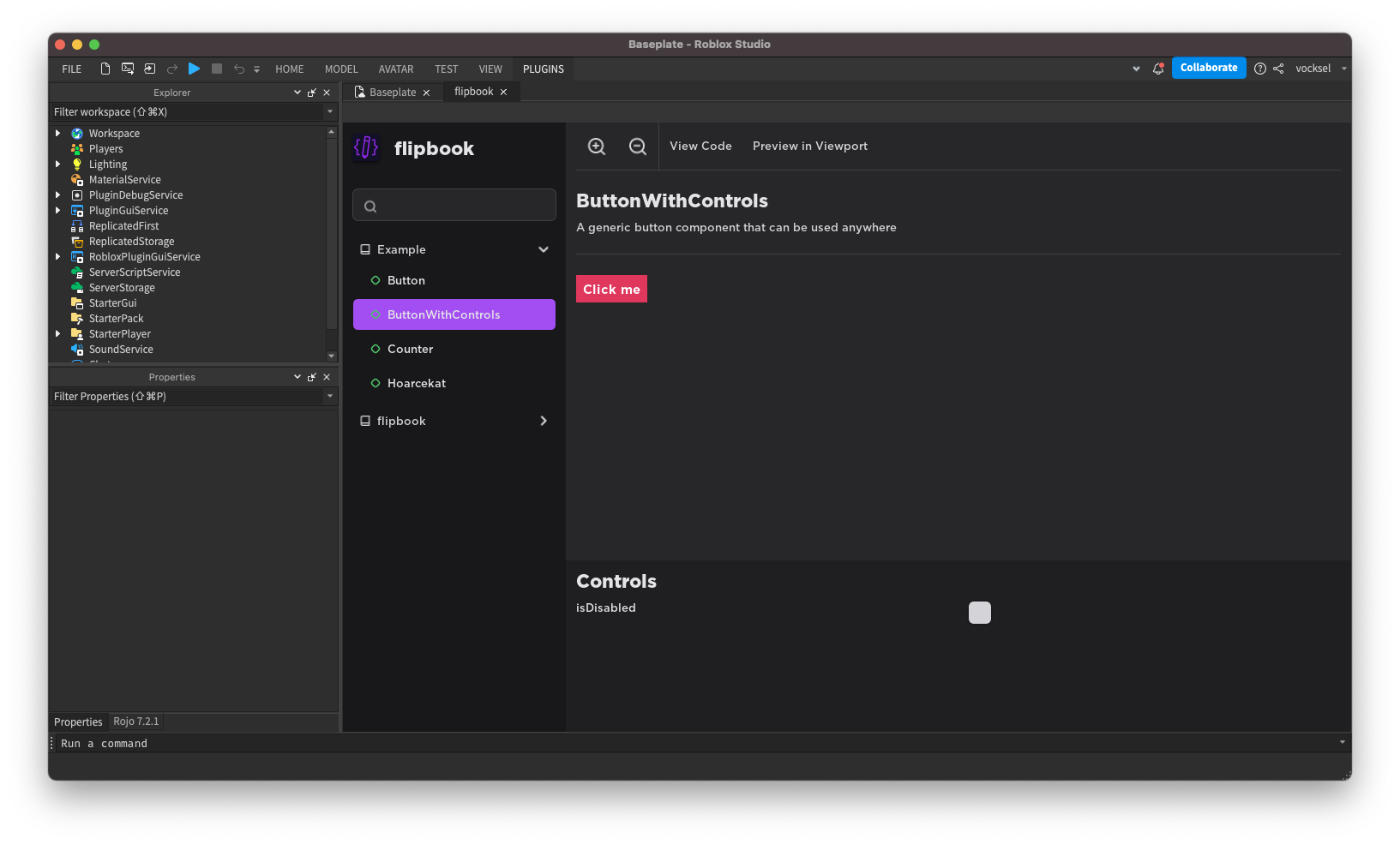The height and width of the screenshot is (844, 1400).
Task: Select the Button story in flipbook
Action: tap(406, 280)
